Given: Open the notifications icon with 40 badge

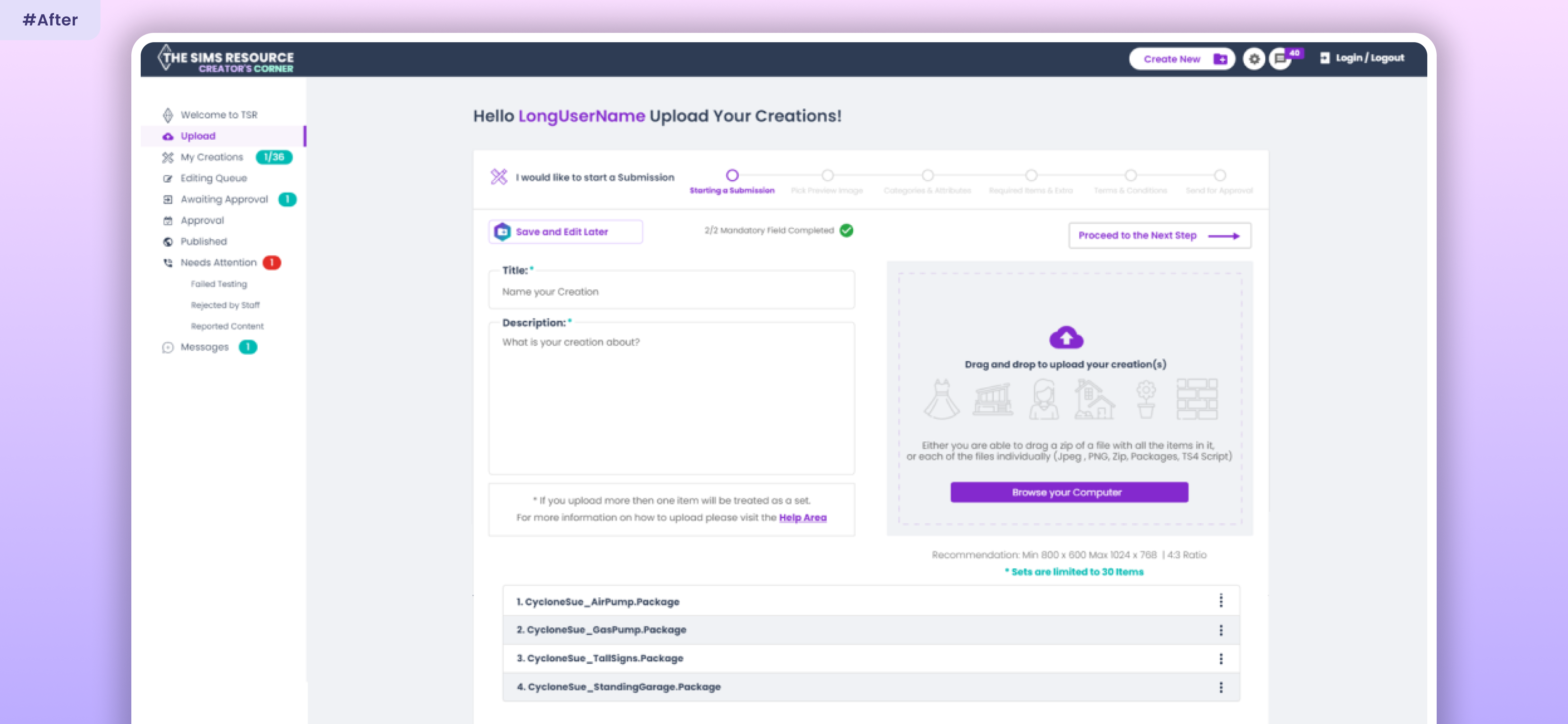Looking at the screenshot, I should pos(1281,58).
